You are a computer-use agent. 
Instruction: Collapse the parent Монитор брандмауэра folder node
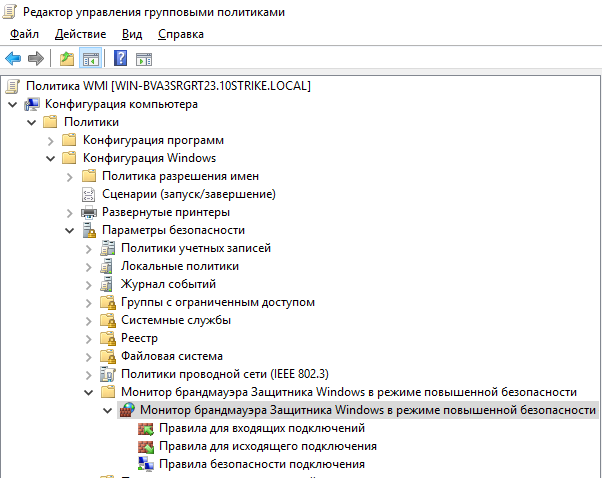point(89,393)
